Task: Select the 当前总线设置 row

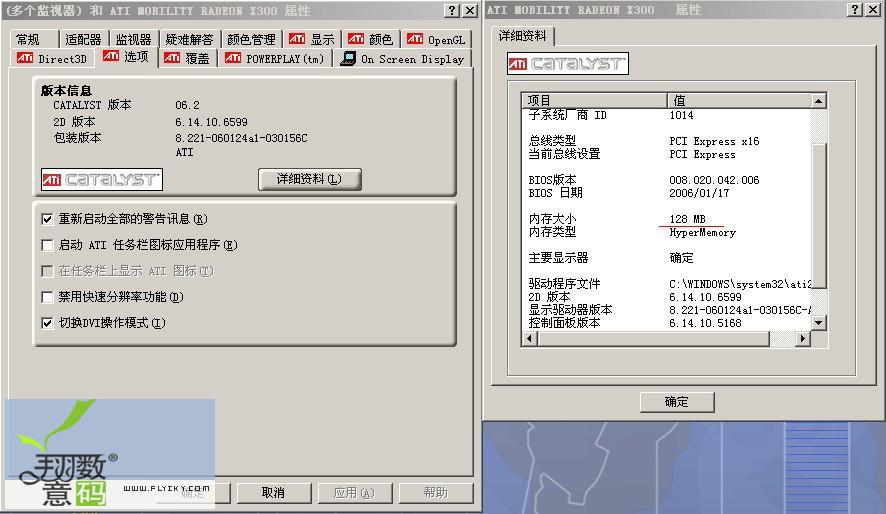Action: click(x=667, y=154)
